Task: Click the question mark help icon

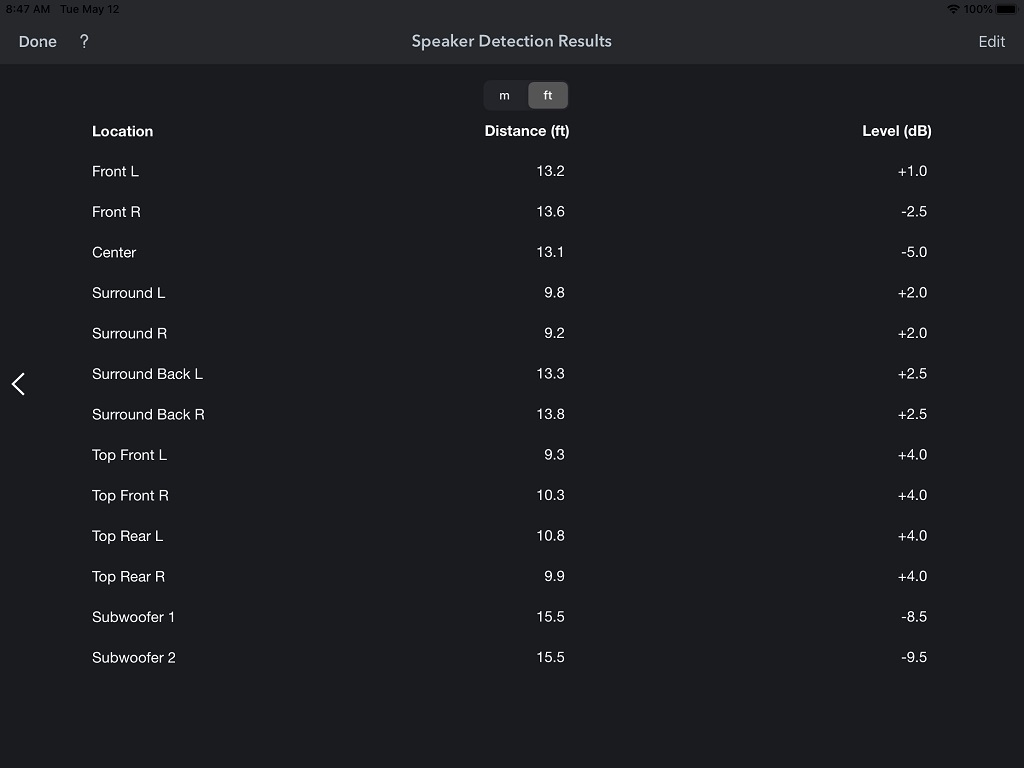Action: pos(84,41)
